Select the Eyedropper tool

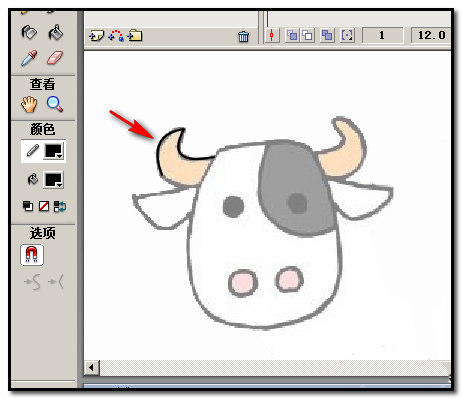(29, 58)
